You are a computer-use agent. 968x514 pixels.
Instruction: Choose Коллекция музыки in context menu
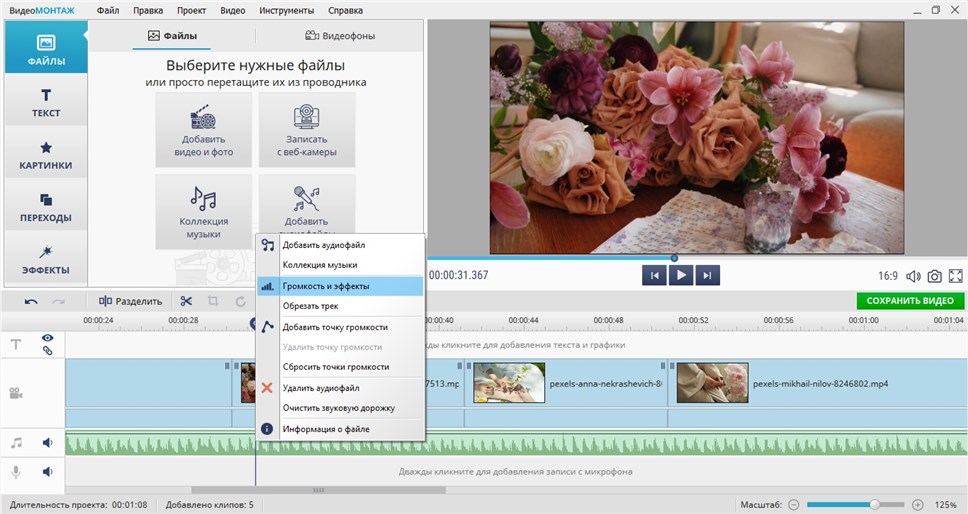click(x=340, y=265)
